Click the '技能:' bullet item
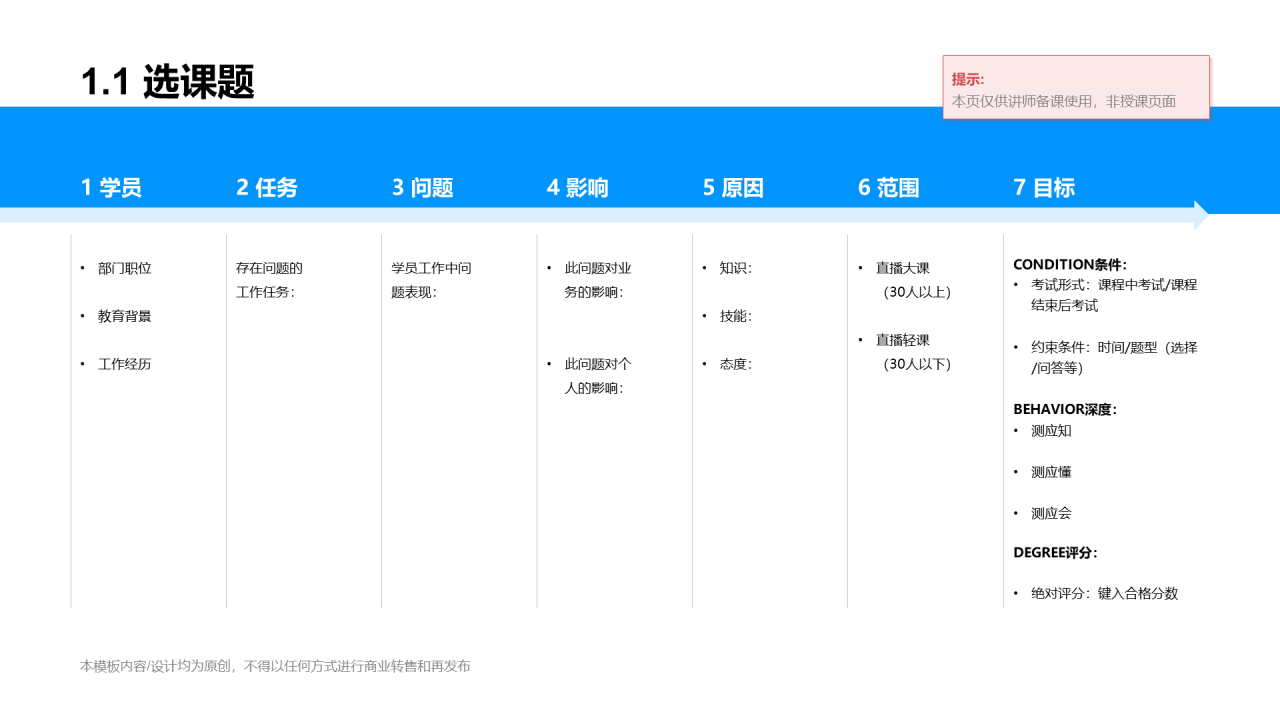Screen dimensions: 1280x720 pyautogui.click(x=736, y=316)
